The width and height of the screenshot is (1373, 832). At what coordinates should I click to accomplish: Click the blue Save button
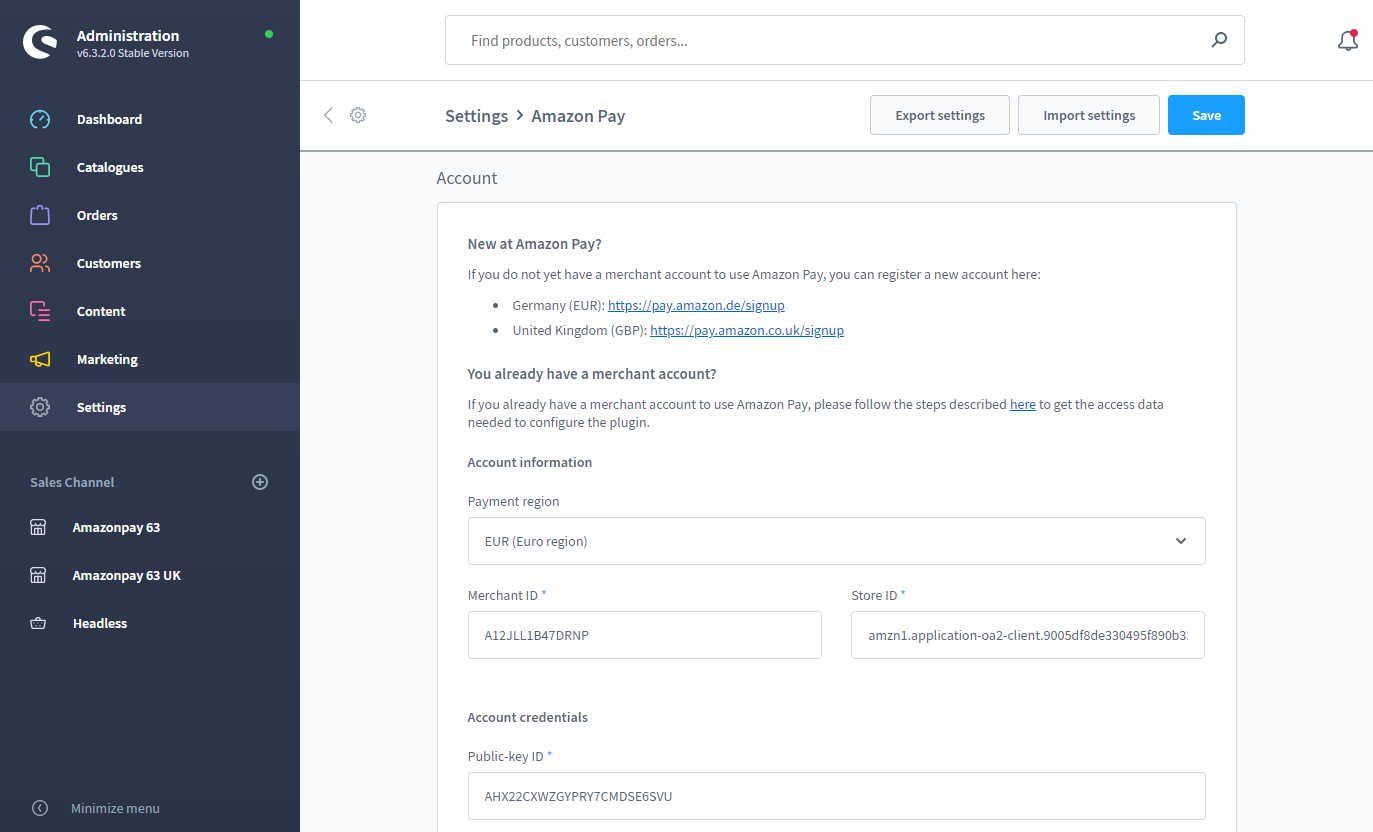[x=1206, y=115]
